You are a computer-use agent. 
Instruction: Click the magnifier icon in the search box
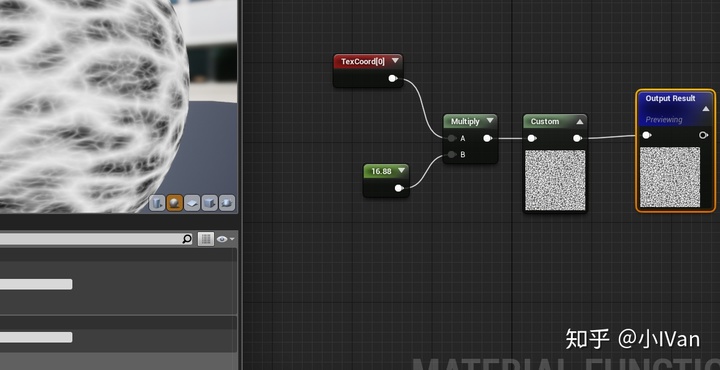tap(187, 239)
